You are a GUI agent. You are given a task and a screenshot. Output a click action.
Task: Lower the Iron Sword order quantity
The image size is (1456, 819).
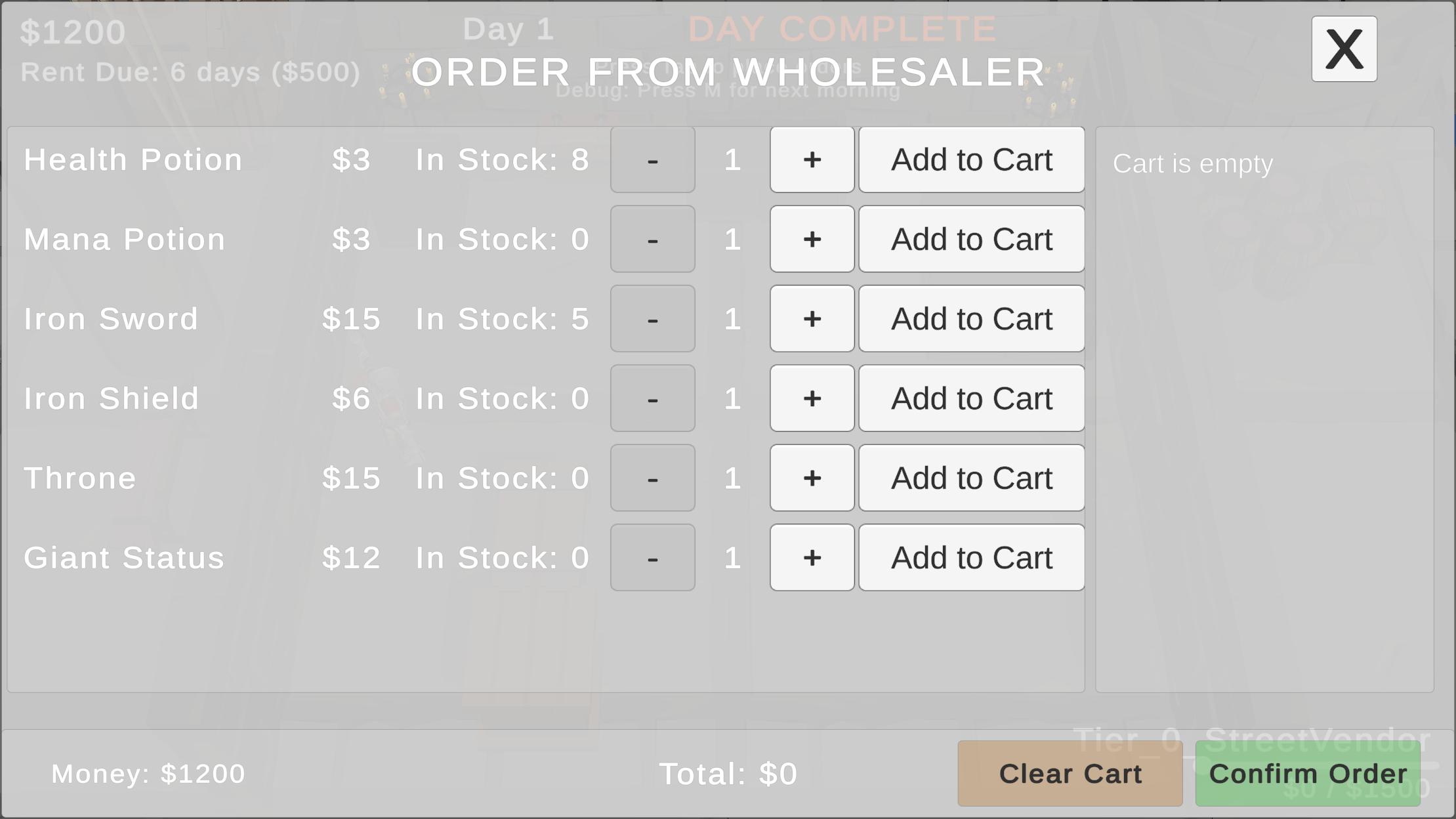tap(652, 319)
